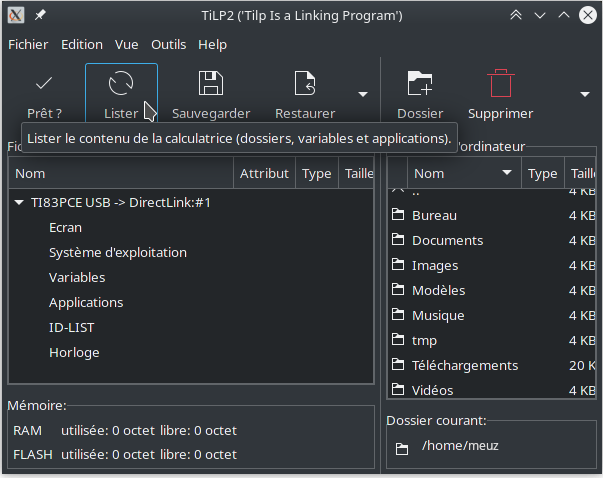Select the ID-LIST tree item
The image size is (603, 478).
[x=72, y=327]
